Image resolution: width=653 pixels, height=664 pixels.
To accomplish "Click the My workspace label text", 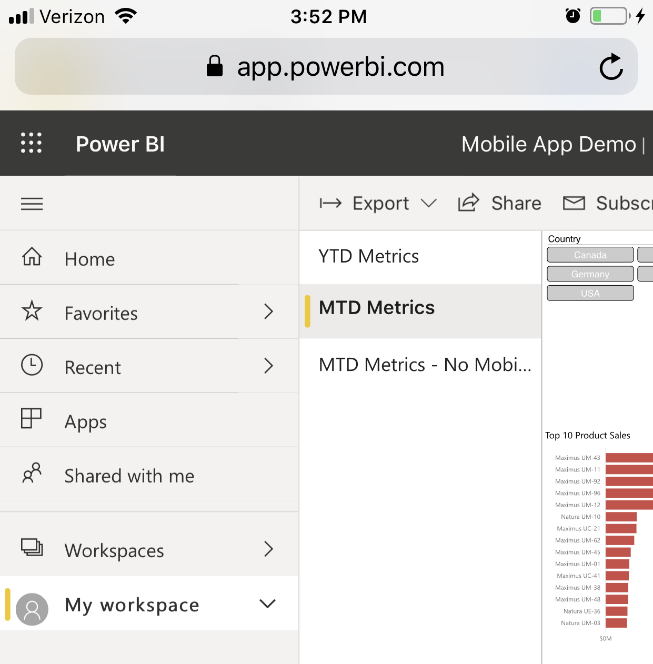I will (x=132, y=605).
